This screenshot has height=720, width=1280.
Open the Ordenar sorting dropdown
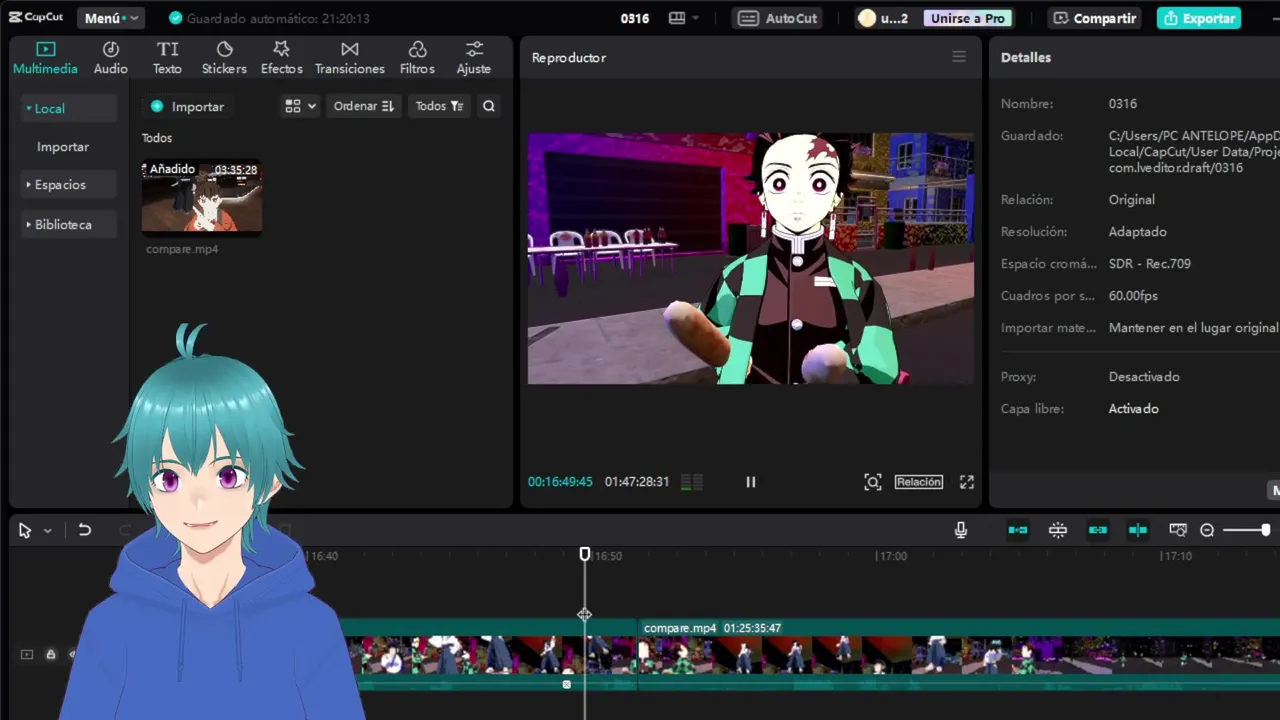364,106
